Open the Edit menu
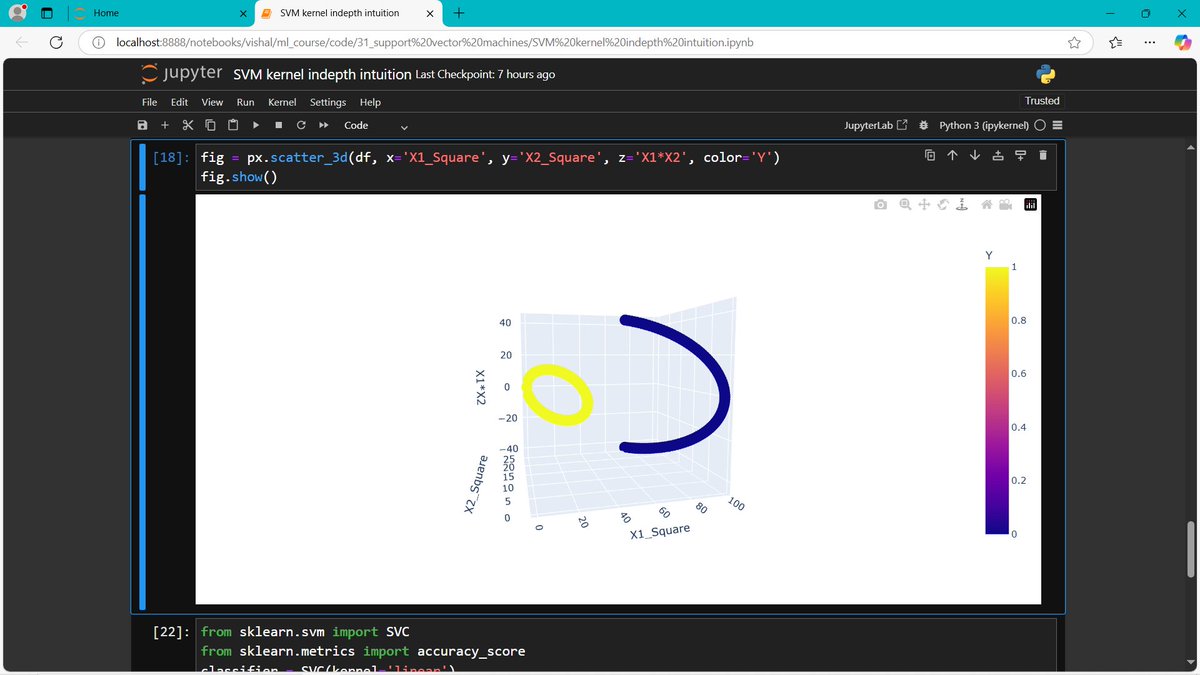 [x=179, y=102]
